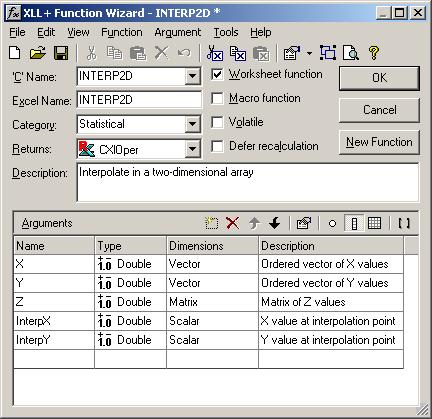The height and width of the screenshot is (419, 432).
Task: Select the Matrix grid icon
Action: [x=374, y=223]
